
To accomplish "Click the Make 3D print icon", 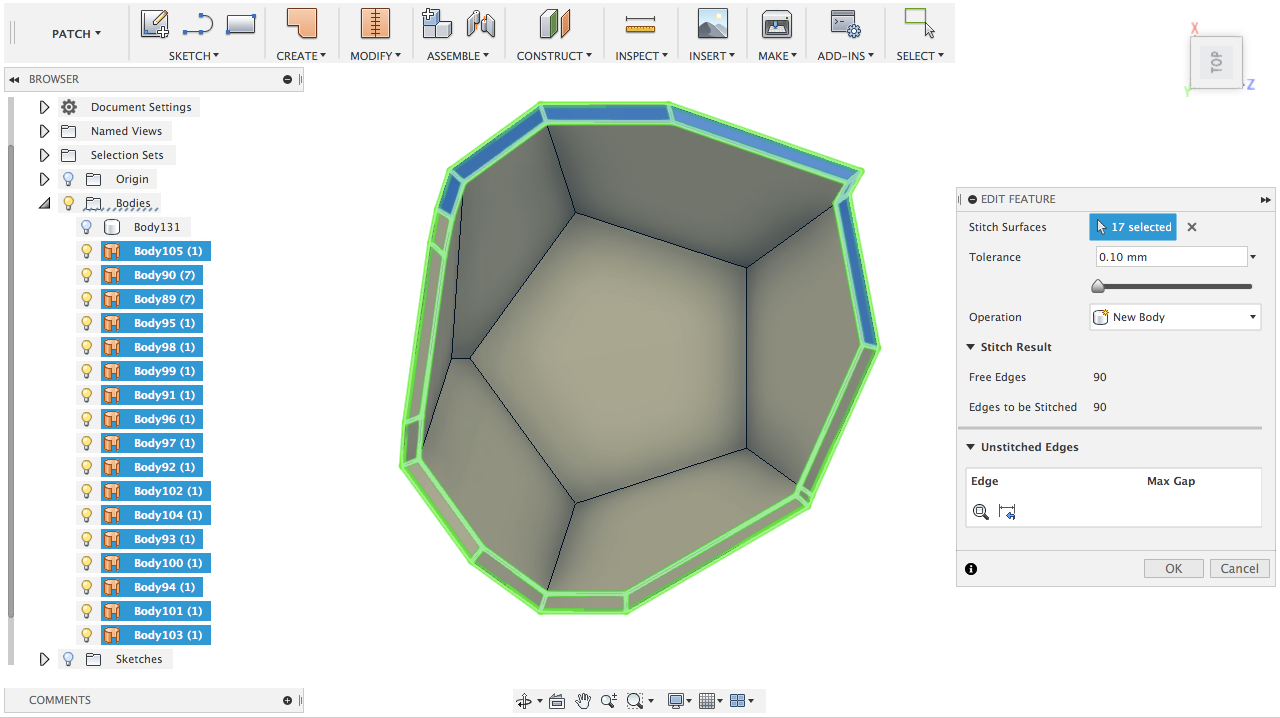I will click(x=776, y=24).
